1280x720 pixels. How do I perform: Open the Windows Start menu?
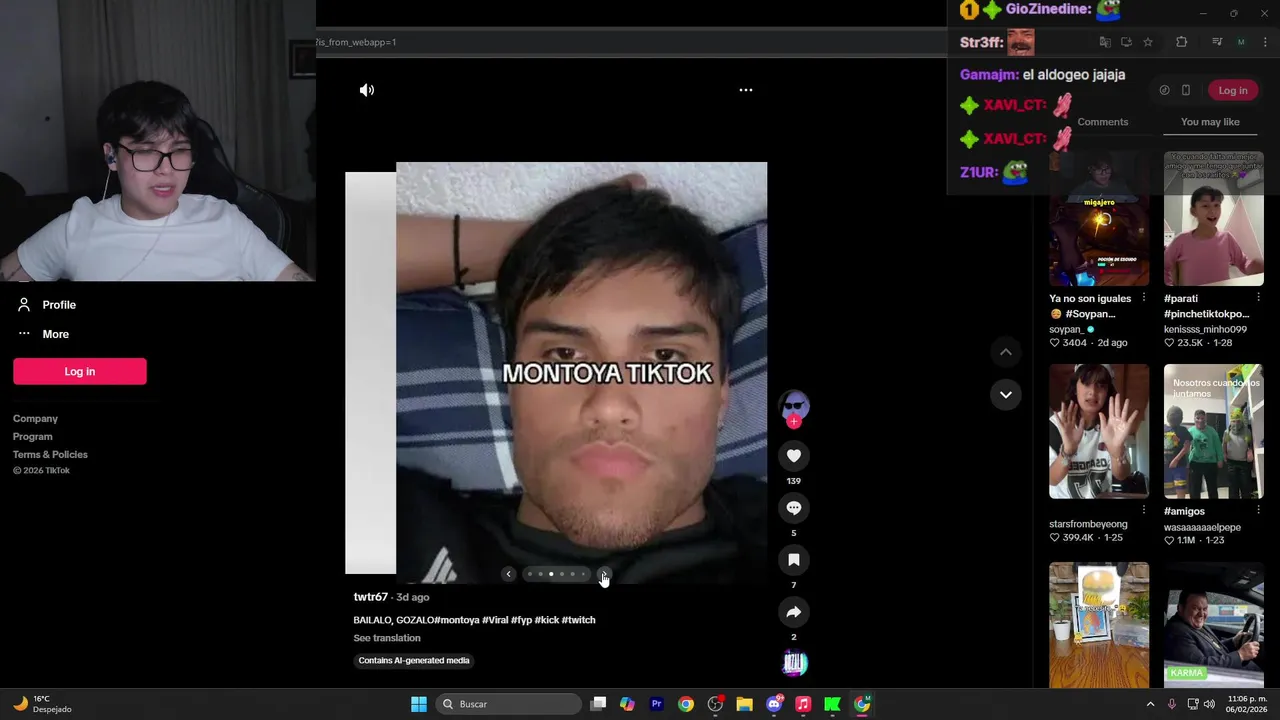pyautogui.click(x=419, y=704)
